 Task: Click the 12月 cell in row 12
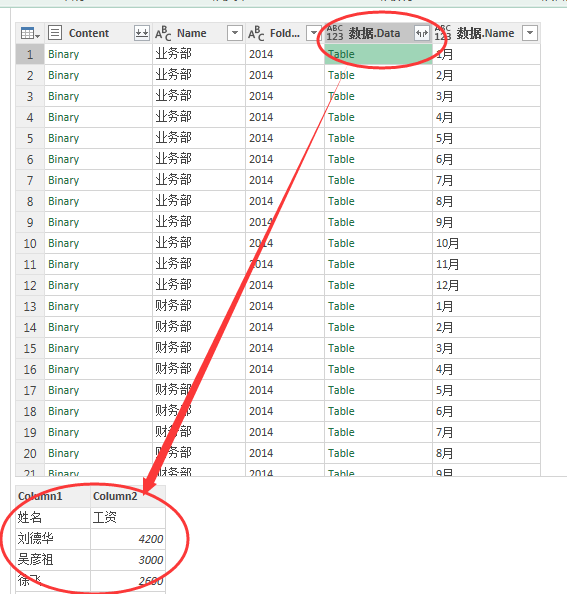pos(486,285)
